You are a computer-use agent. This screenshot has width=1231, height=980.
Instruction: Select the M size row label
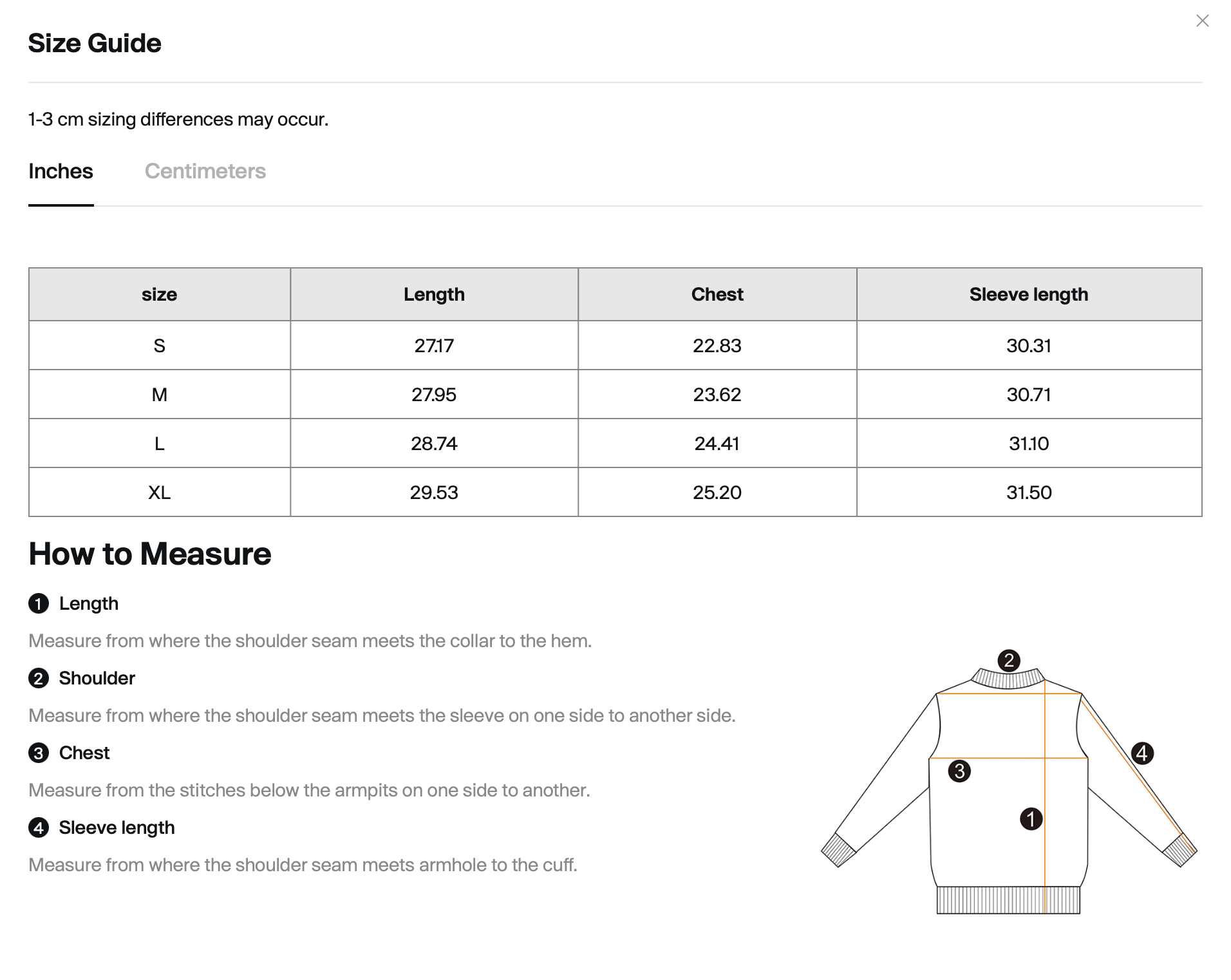click(160, 395)
